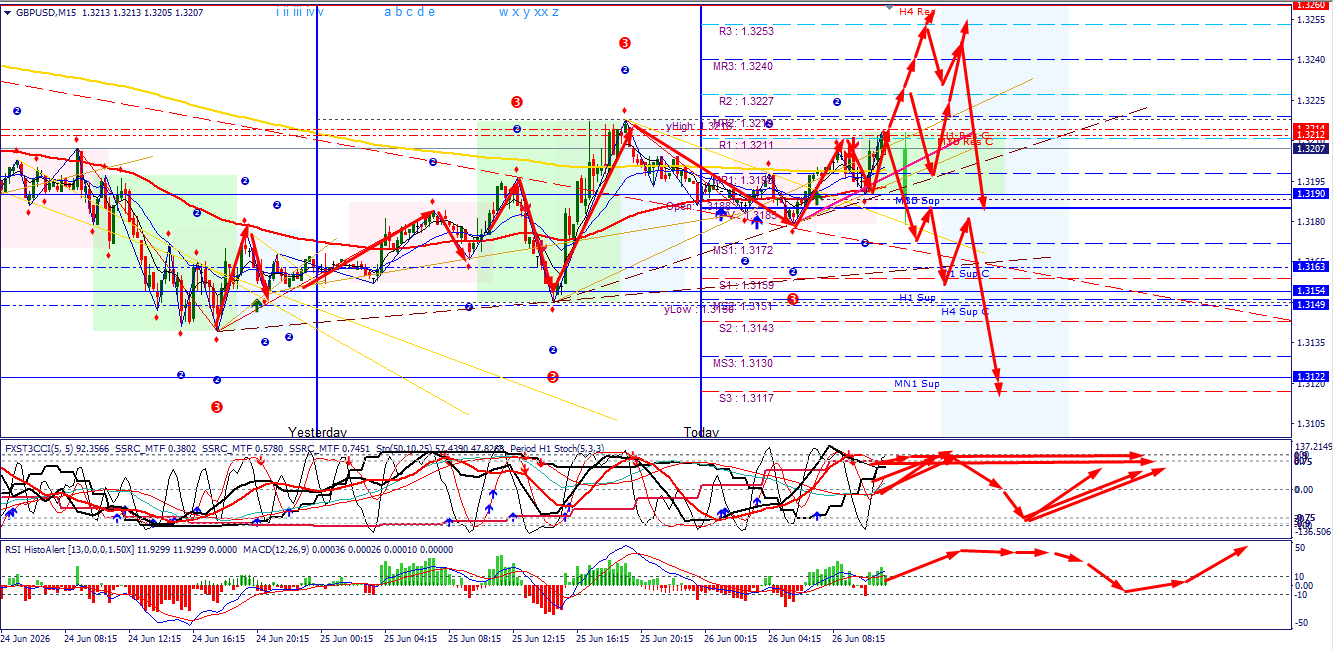The image size is (1333, 650).
Task: Click the 1.3225 price scale value
Action: pos(1312,101)
